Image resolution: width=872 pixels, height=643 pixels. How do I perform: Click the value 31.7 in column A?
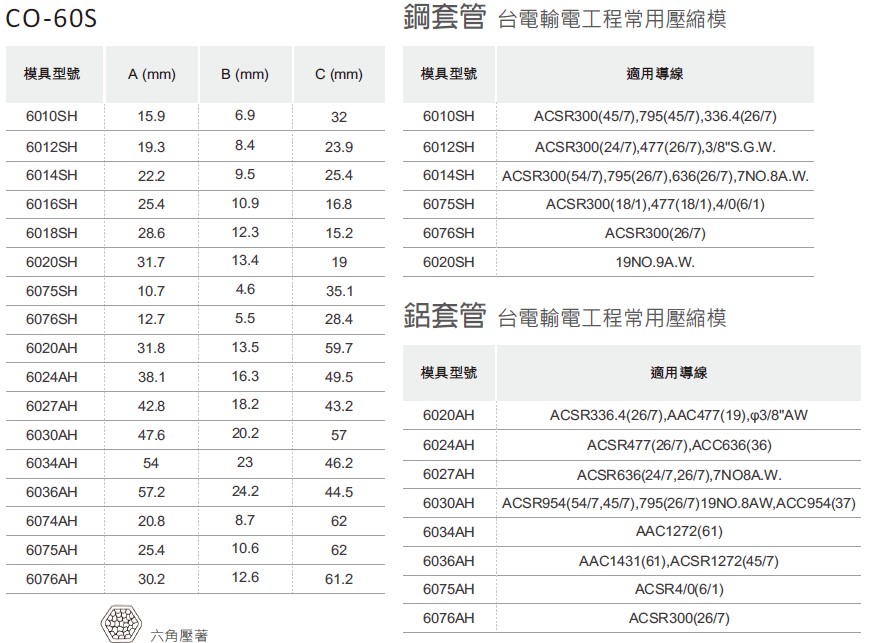(151, 262)
